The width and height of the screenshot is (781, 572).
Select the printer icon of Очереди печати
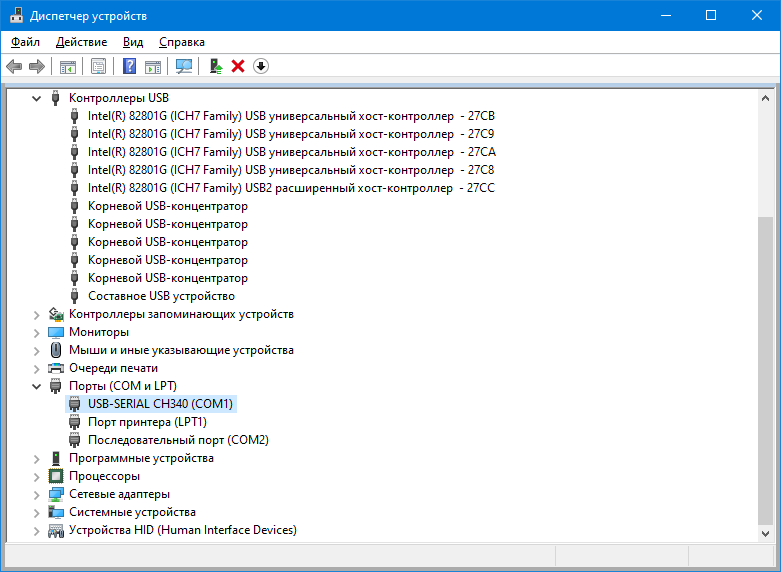point(56,368)
